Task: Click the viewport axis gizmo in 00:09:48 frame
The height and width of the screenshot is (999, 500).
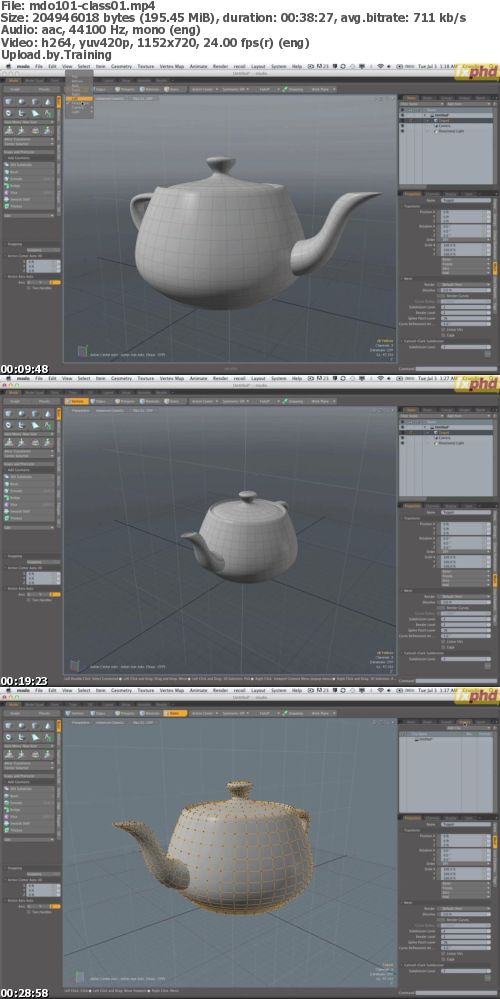Action: coord(82,350)
